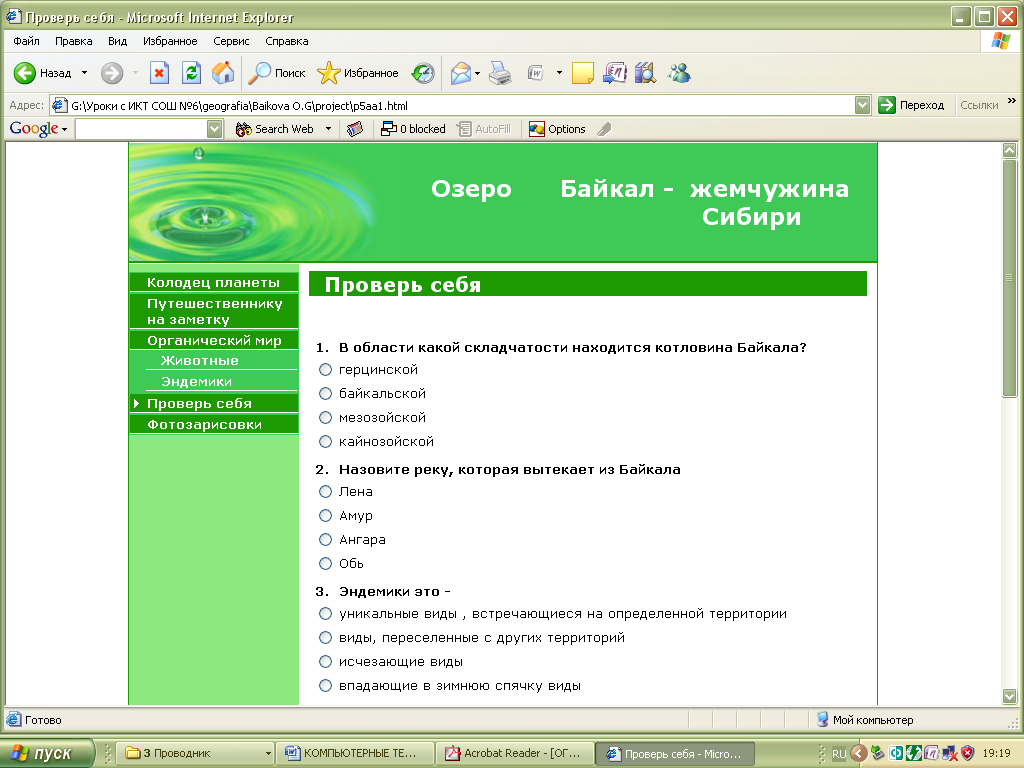Viewport: 1024px width, 768px height.
Task: Select answer Лена
Action: click(x=325, y=492)
